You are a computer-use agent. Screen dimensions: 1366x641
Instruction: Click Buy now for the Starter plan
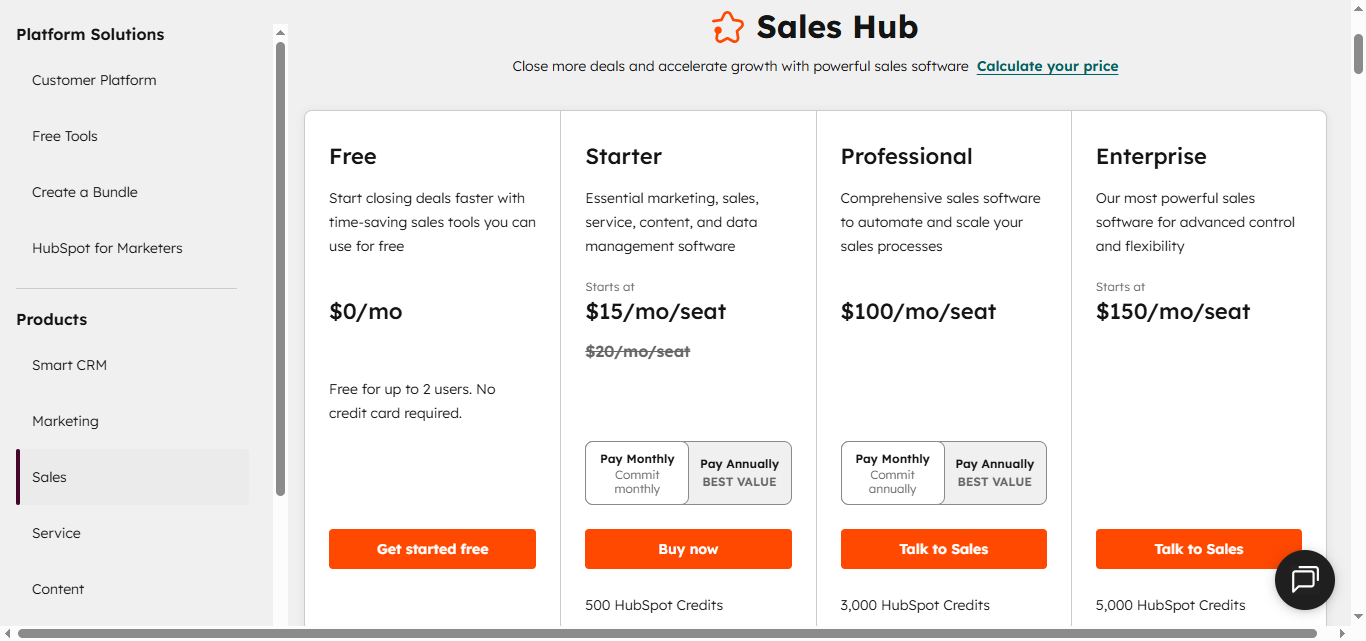click(688, 548)
